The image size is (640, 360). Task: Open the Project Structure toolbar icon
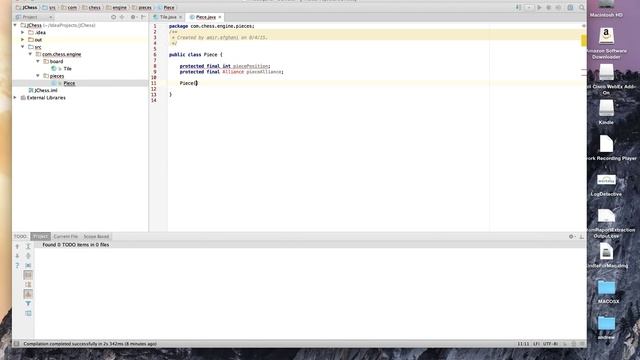[x=570, y=7]
